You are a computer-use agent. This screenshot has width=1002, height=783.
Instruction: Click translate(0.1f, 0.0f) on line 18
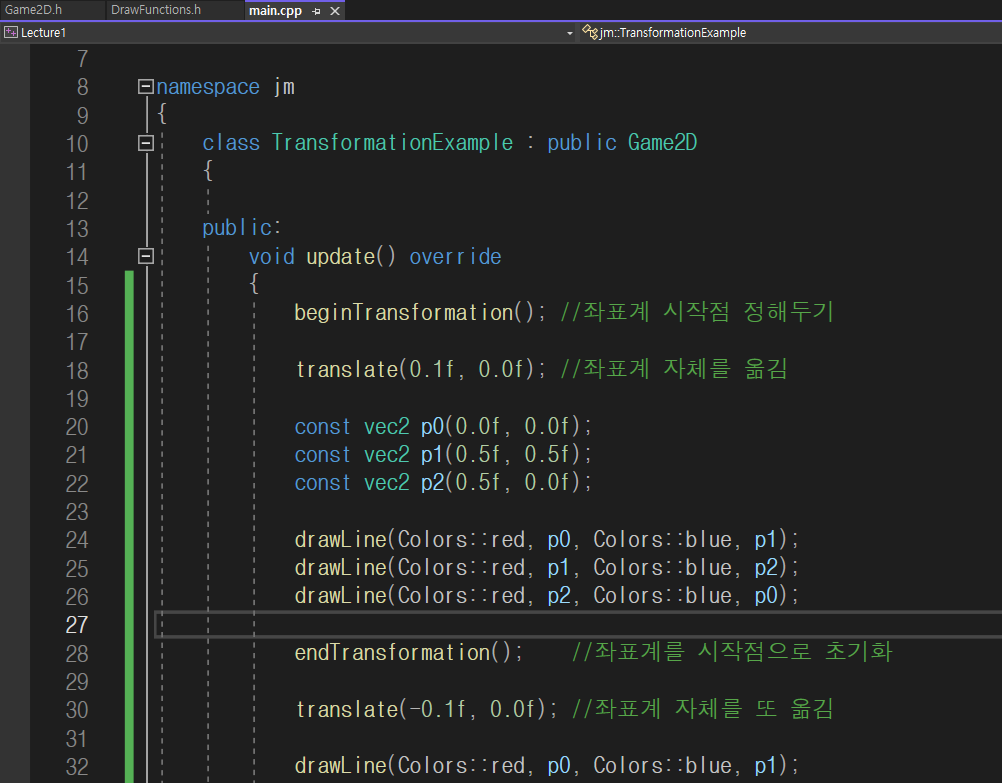pos(420,369)
